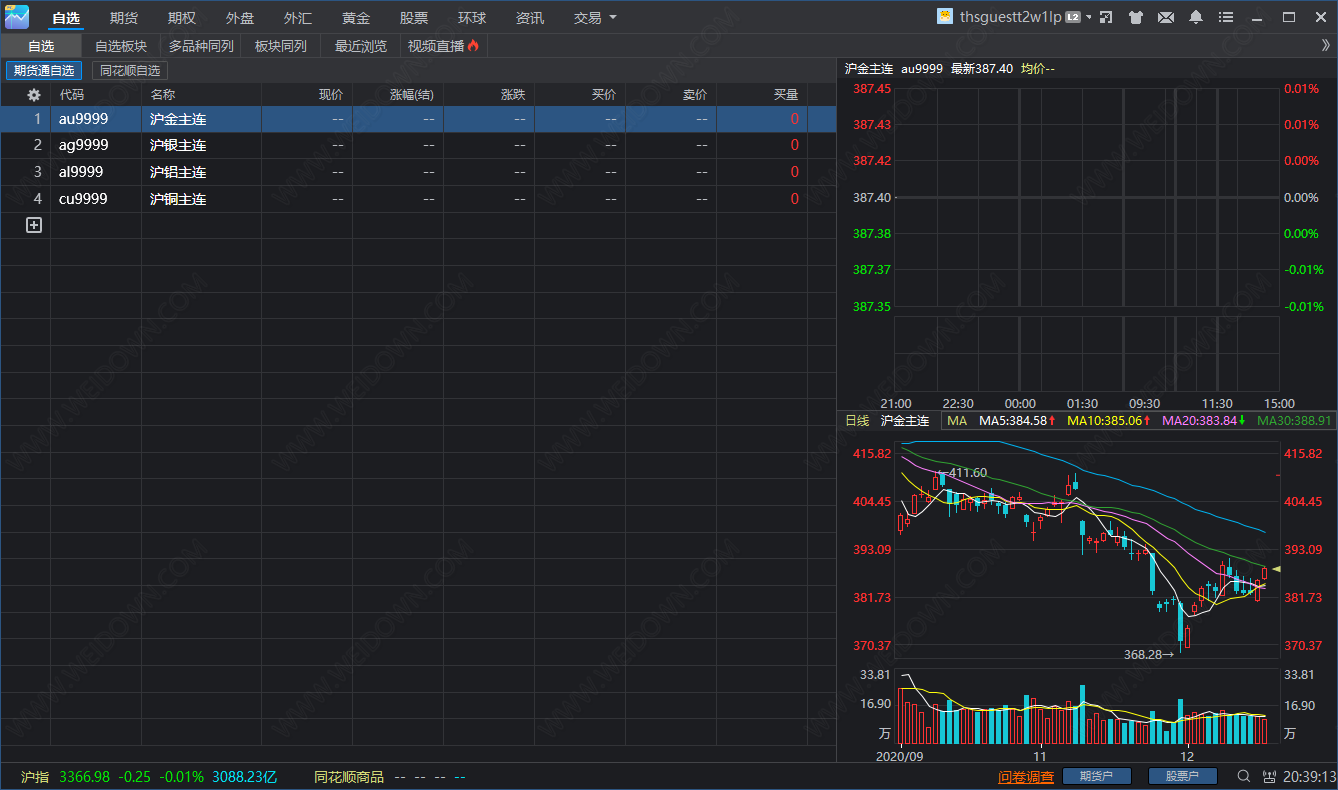Screen dimensions: 1338x790
Task: Click the search magnifier icon in status bar
Action: click(1244, 776)
